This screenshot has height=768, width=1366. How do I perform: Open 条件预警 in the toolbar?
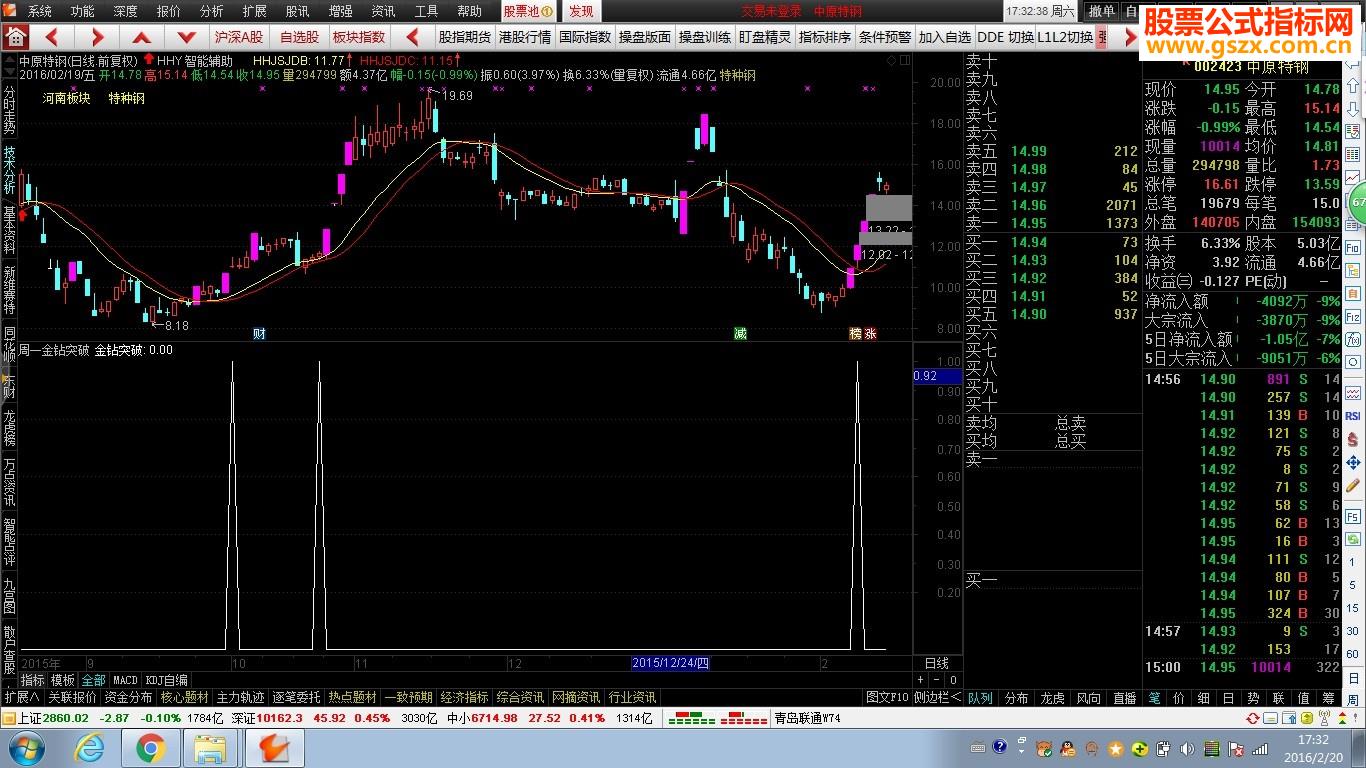click(x=885, y=37)
